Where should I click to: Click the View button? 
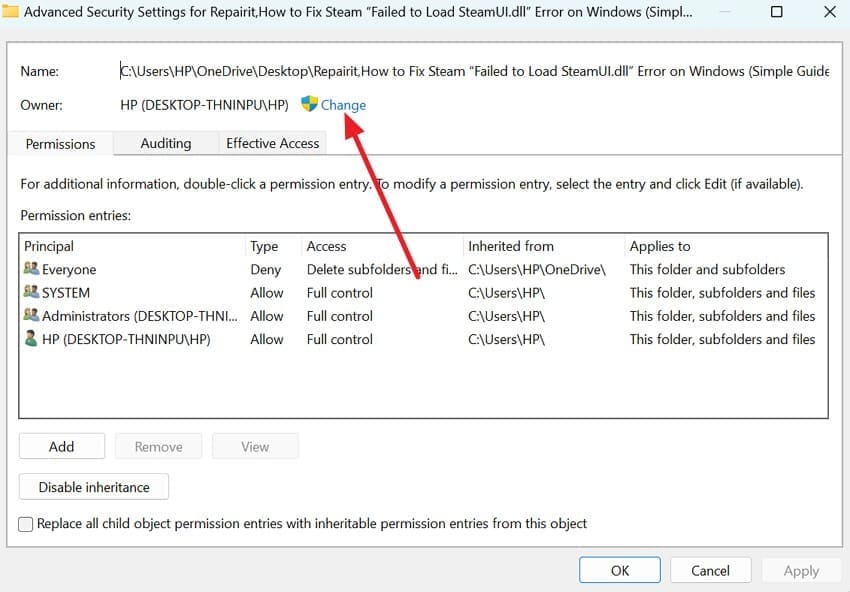pos(255,446)
